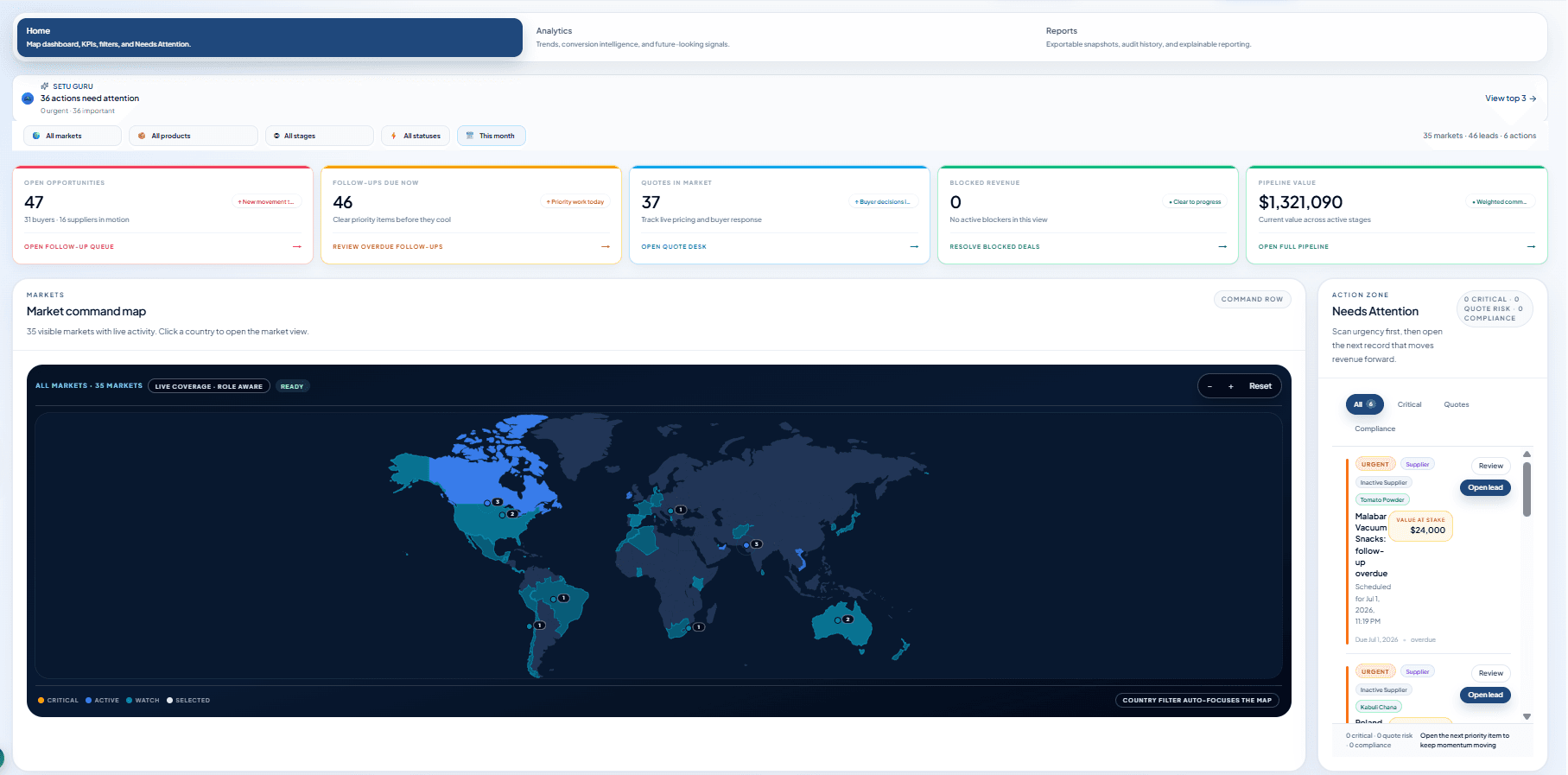Select the Critical filter tab
The image size is (1568, 775).
click(x=1410, y=404)
